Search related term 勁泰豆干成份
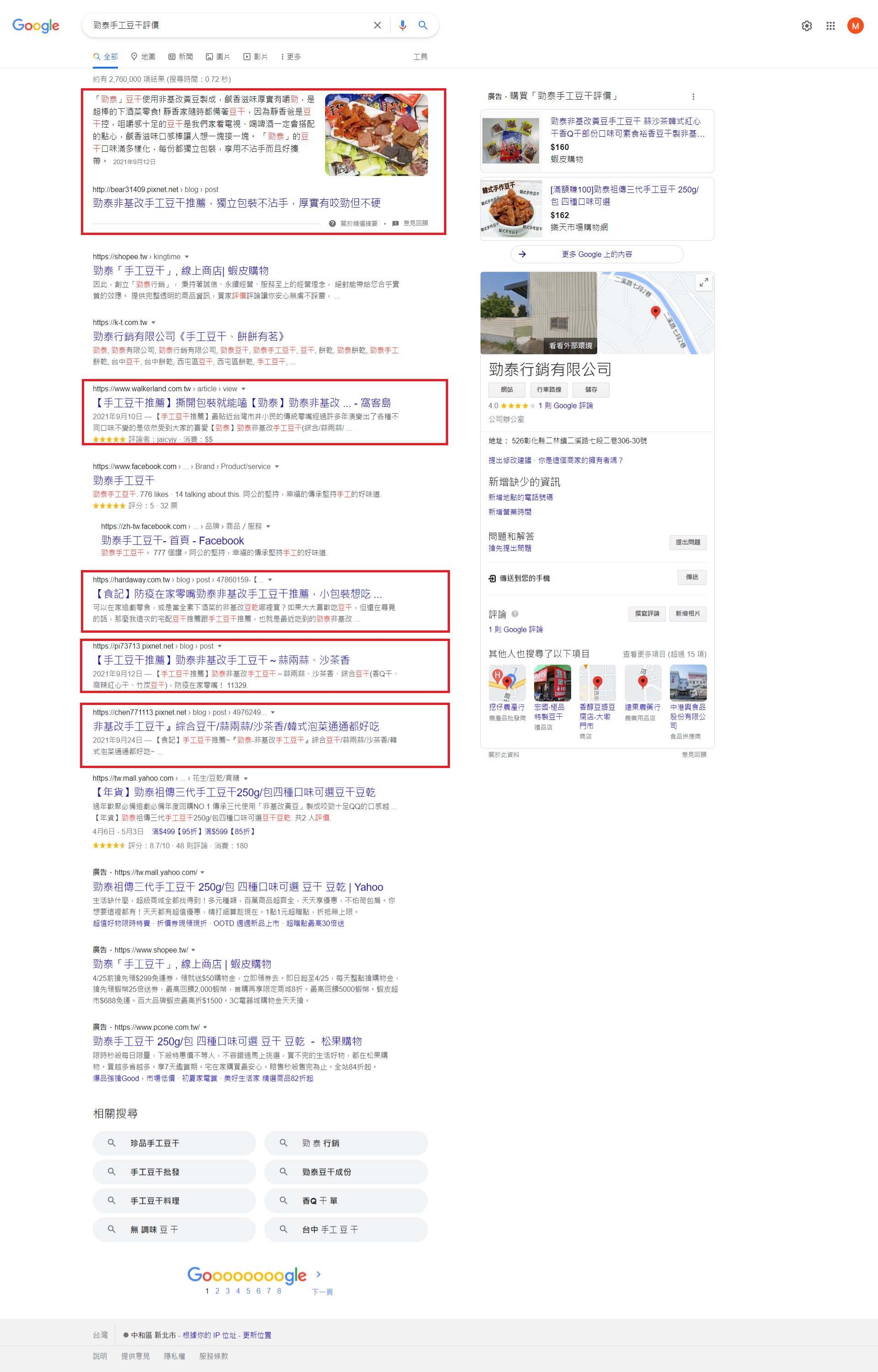Image resolution: width=878 pixels, height=1372 pixels. tap(346, 1171)
